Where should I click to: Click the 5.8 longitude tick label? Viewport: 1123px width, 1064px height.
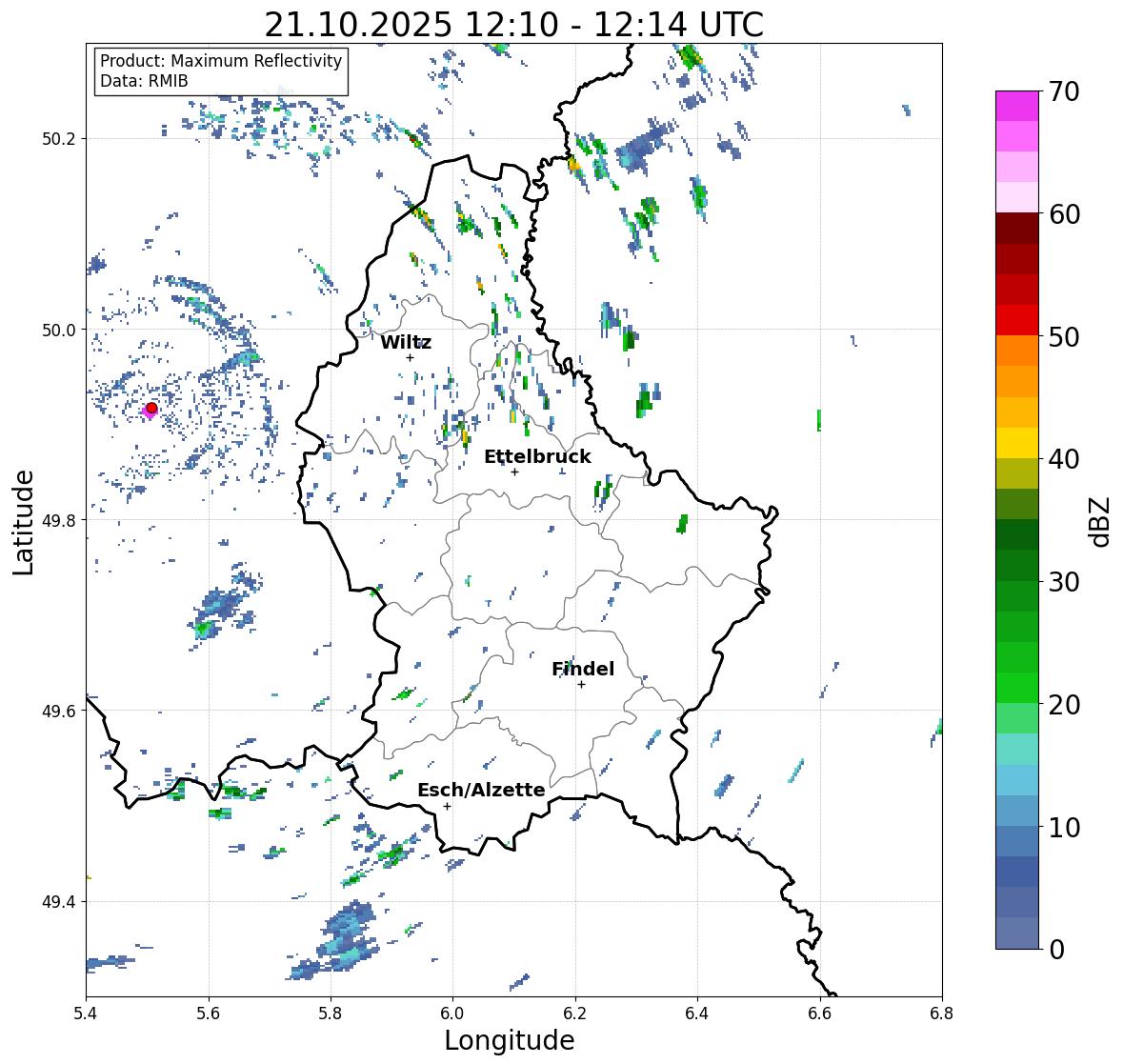331,1013
